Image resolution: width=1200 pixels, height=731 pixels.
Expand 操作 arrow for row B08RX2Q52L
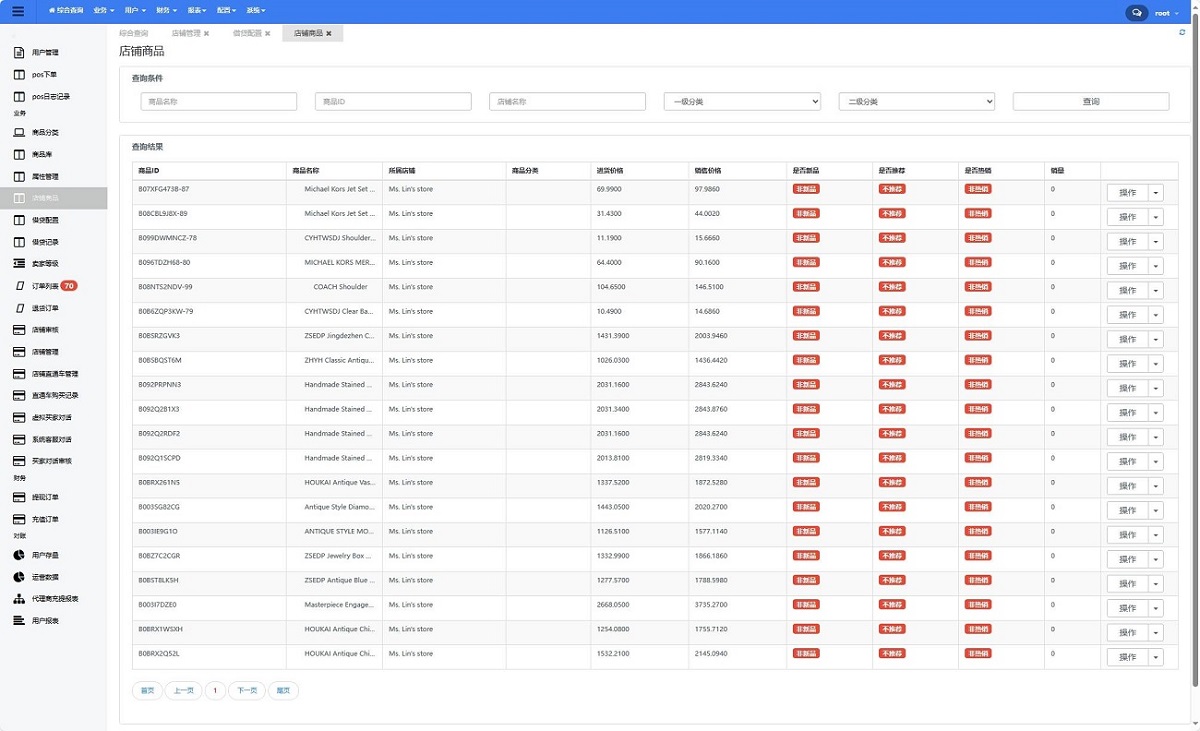coord(1156,658)
